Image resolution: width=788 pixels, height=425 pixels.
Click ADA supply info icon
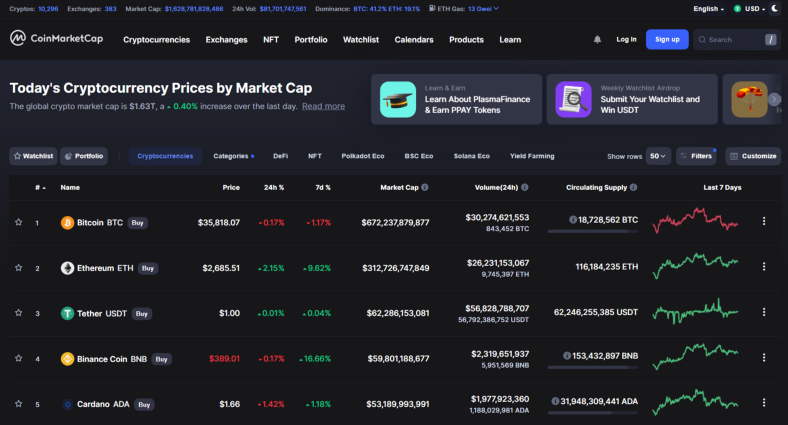(x=555, y=401)
